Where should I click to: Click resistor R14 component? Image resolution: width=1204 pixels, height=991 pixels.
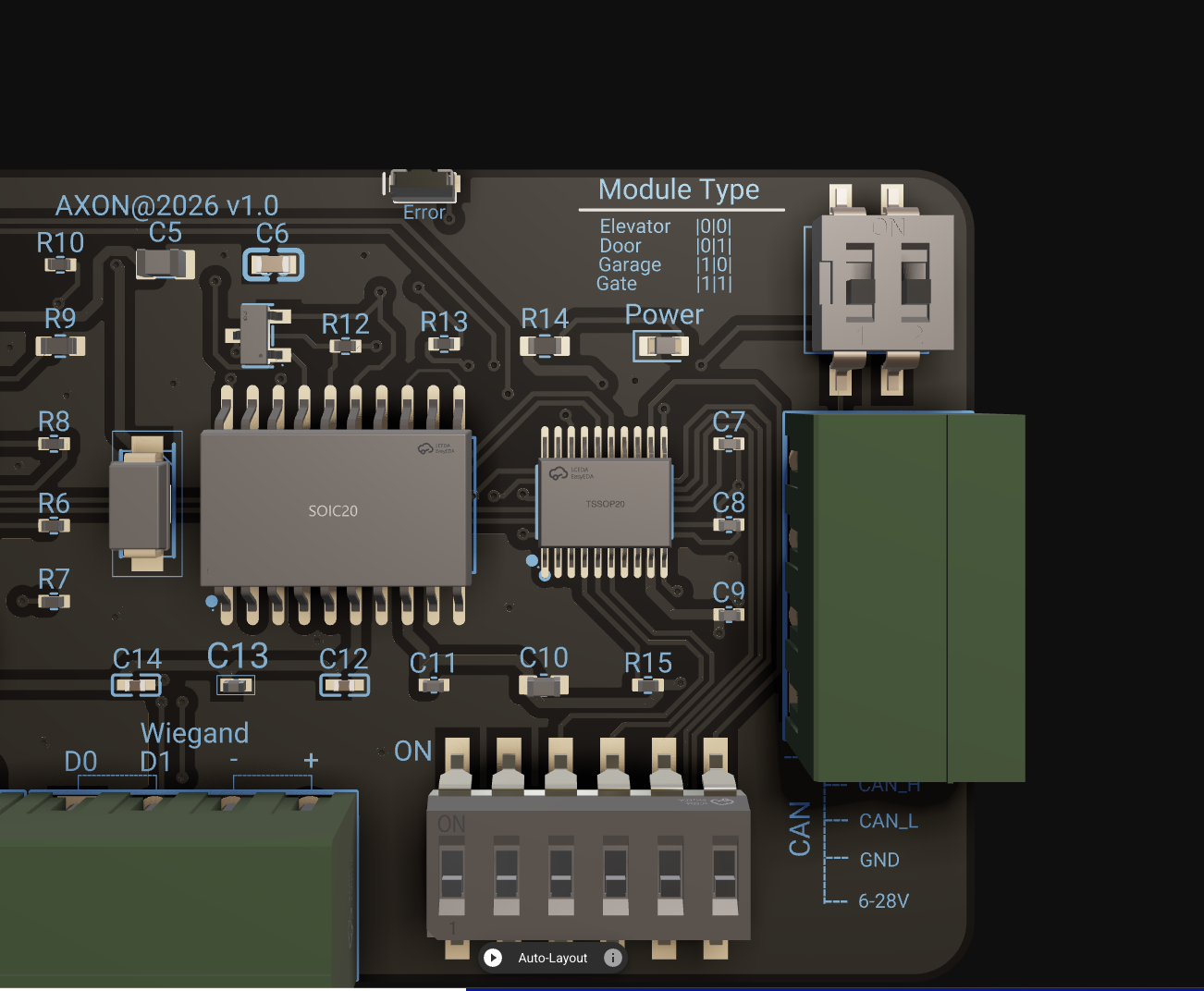(x=545, y=347)
